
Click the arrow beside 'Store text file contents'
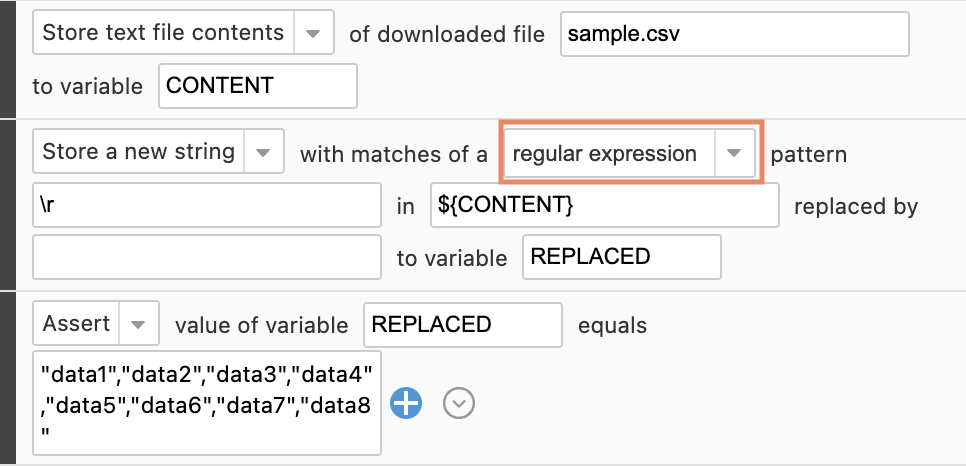313,33
